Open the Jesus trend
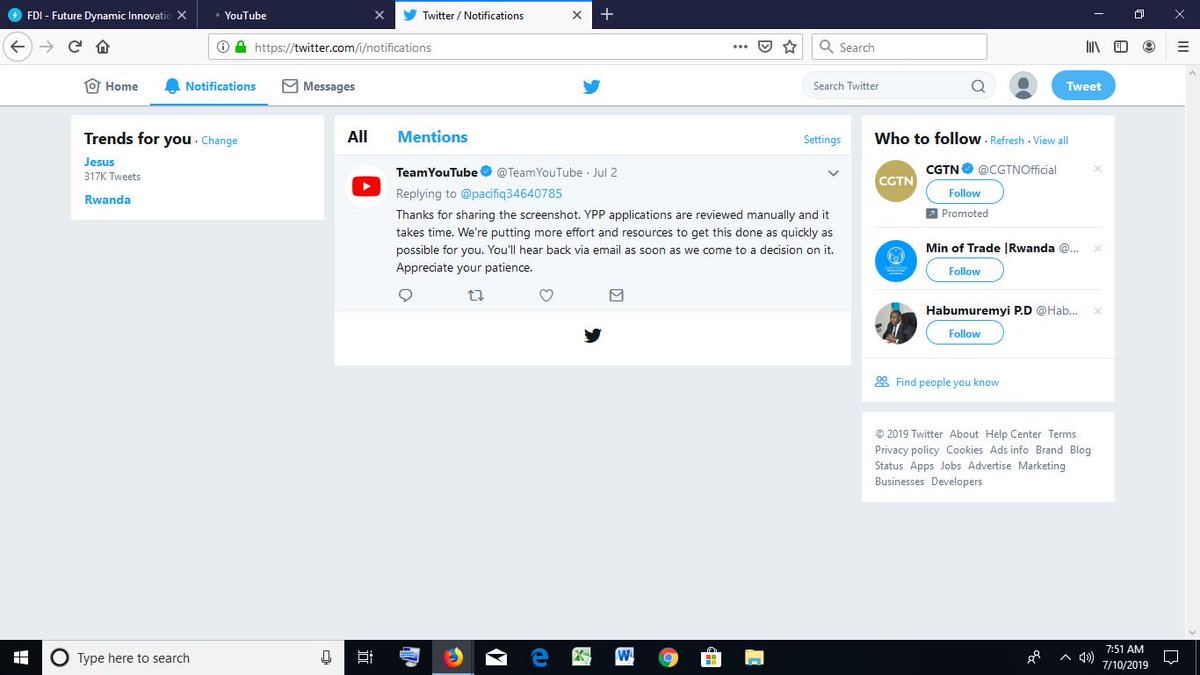This screenshot has width=1200, height=675. tap(99, 162)
